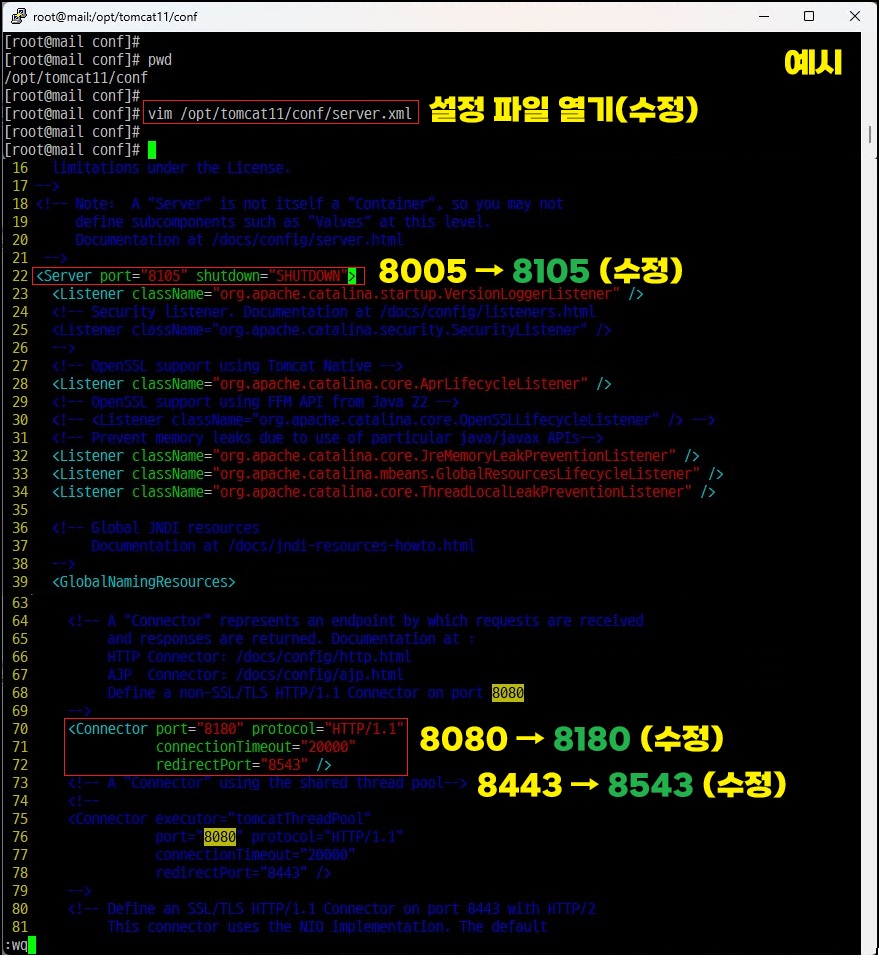Click line number 70 in vim
The height and width of the screenshot is (955, 879).
tap(20, 729)
